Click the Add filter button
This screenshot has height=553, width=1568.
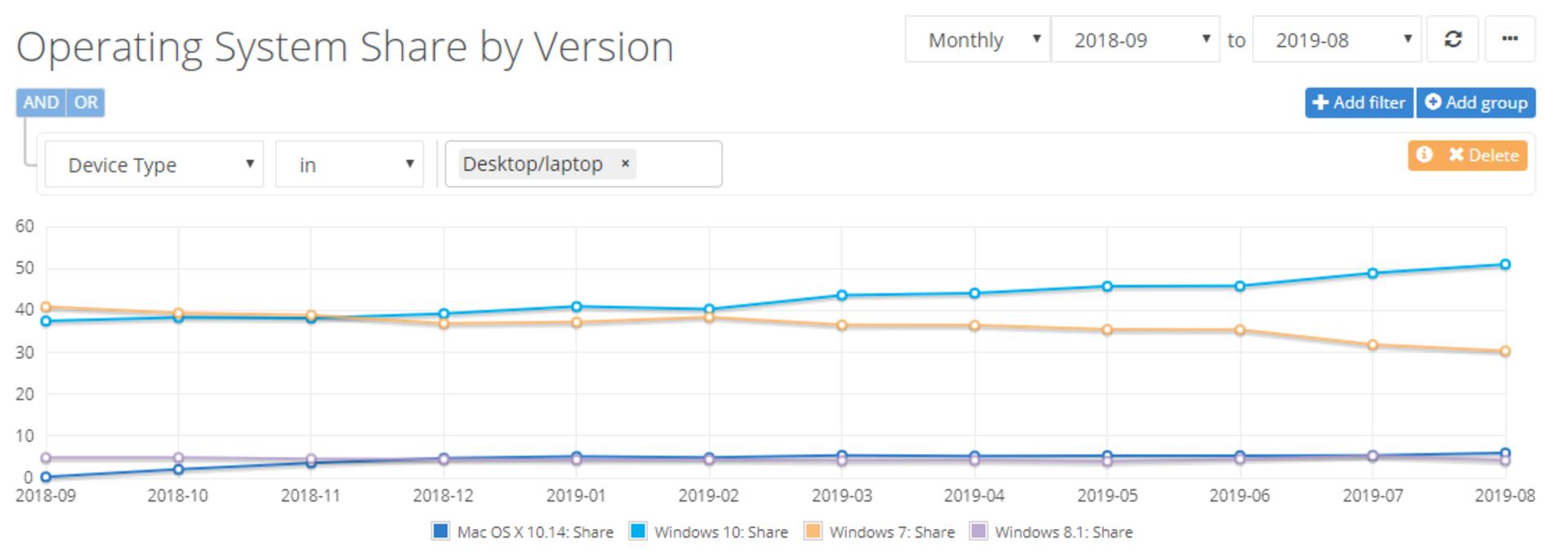(1359, 102)
